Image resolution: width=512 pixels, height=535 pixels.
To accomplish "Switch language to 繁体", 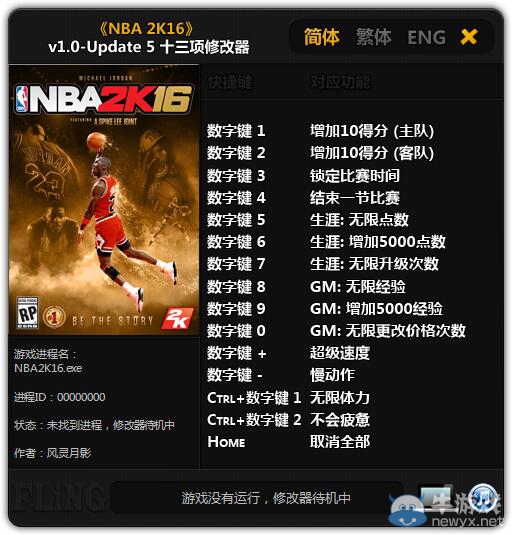I will [x=374, y=37].
